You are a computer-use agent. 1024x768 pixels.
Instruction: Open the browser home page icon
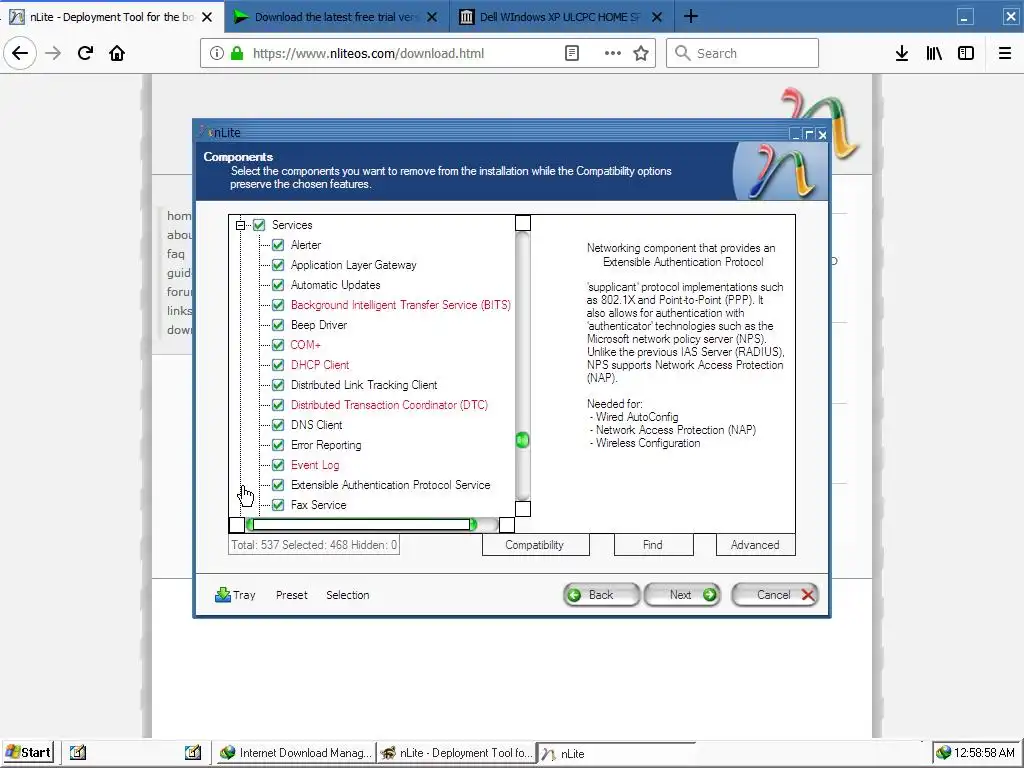117,53
